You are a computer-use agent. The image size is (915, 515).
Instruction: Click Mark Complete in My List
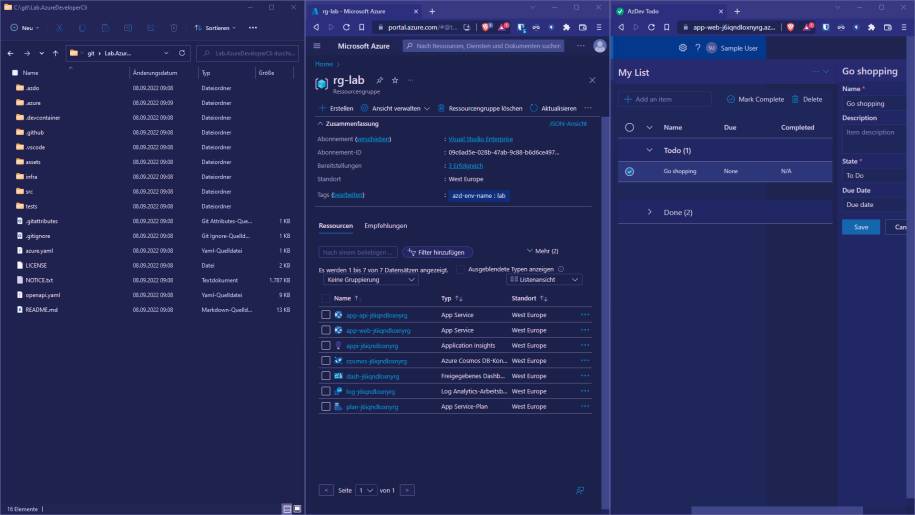[755, 99]
